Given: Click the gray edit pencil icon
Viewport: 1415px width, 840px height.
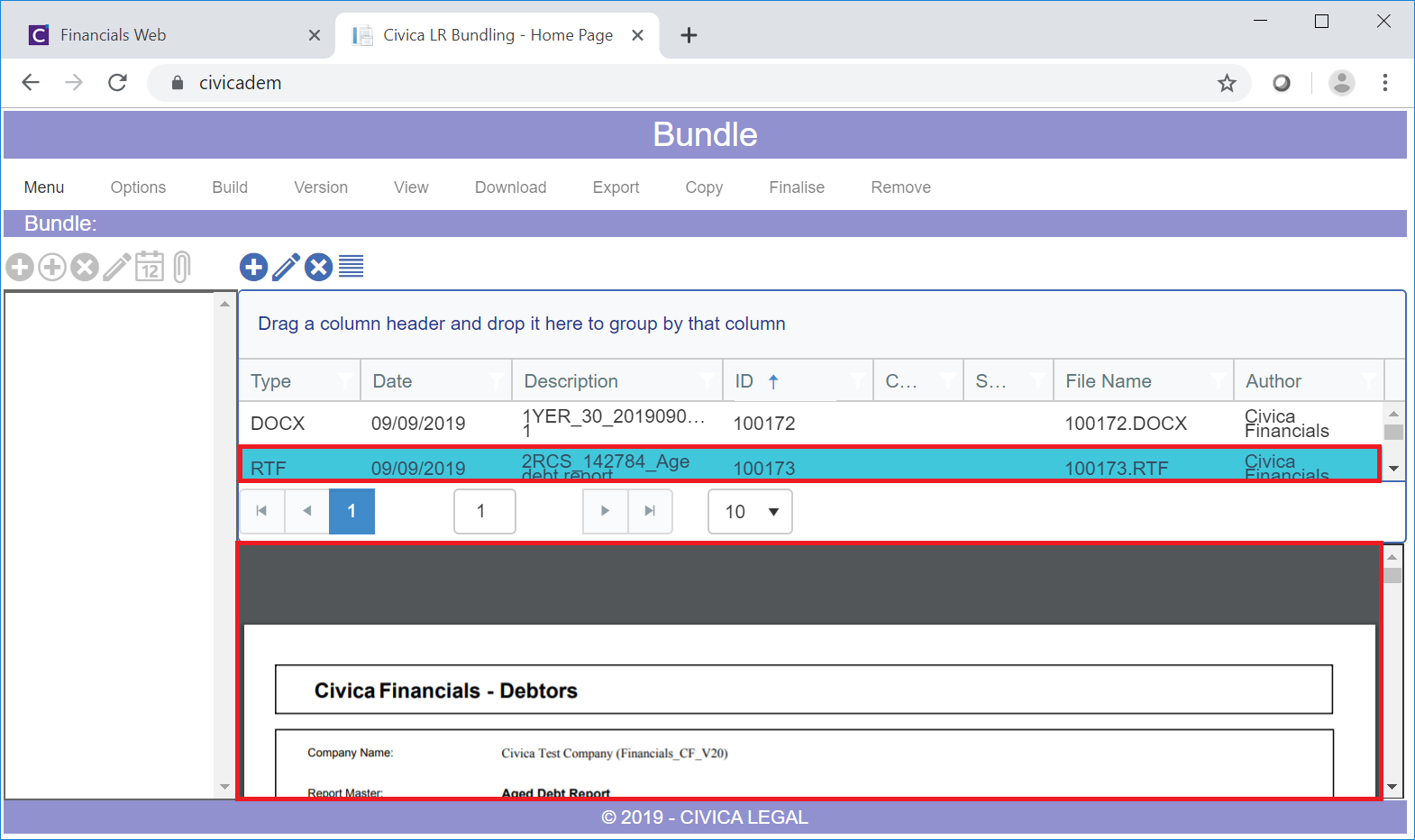Looking at the screenshot, I should point(117,267).
